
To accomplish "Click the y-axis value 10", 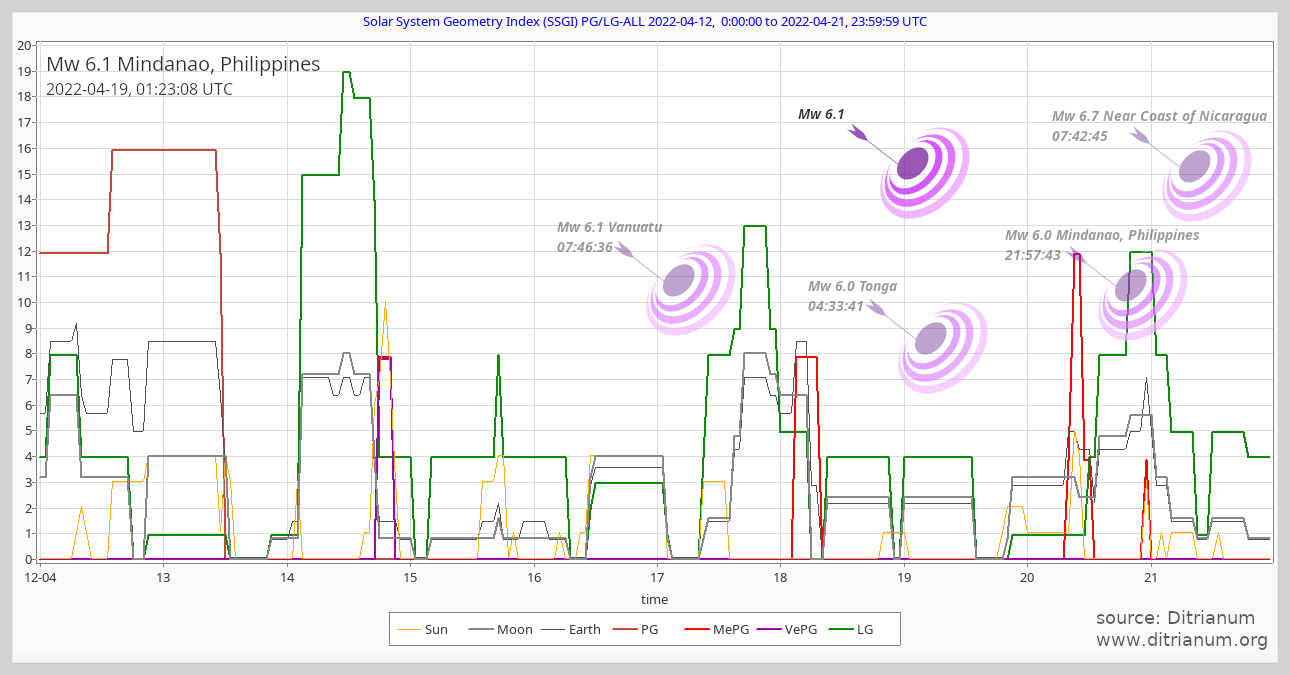I will 25,302.
